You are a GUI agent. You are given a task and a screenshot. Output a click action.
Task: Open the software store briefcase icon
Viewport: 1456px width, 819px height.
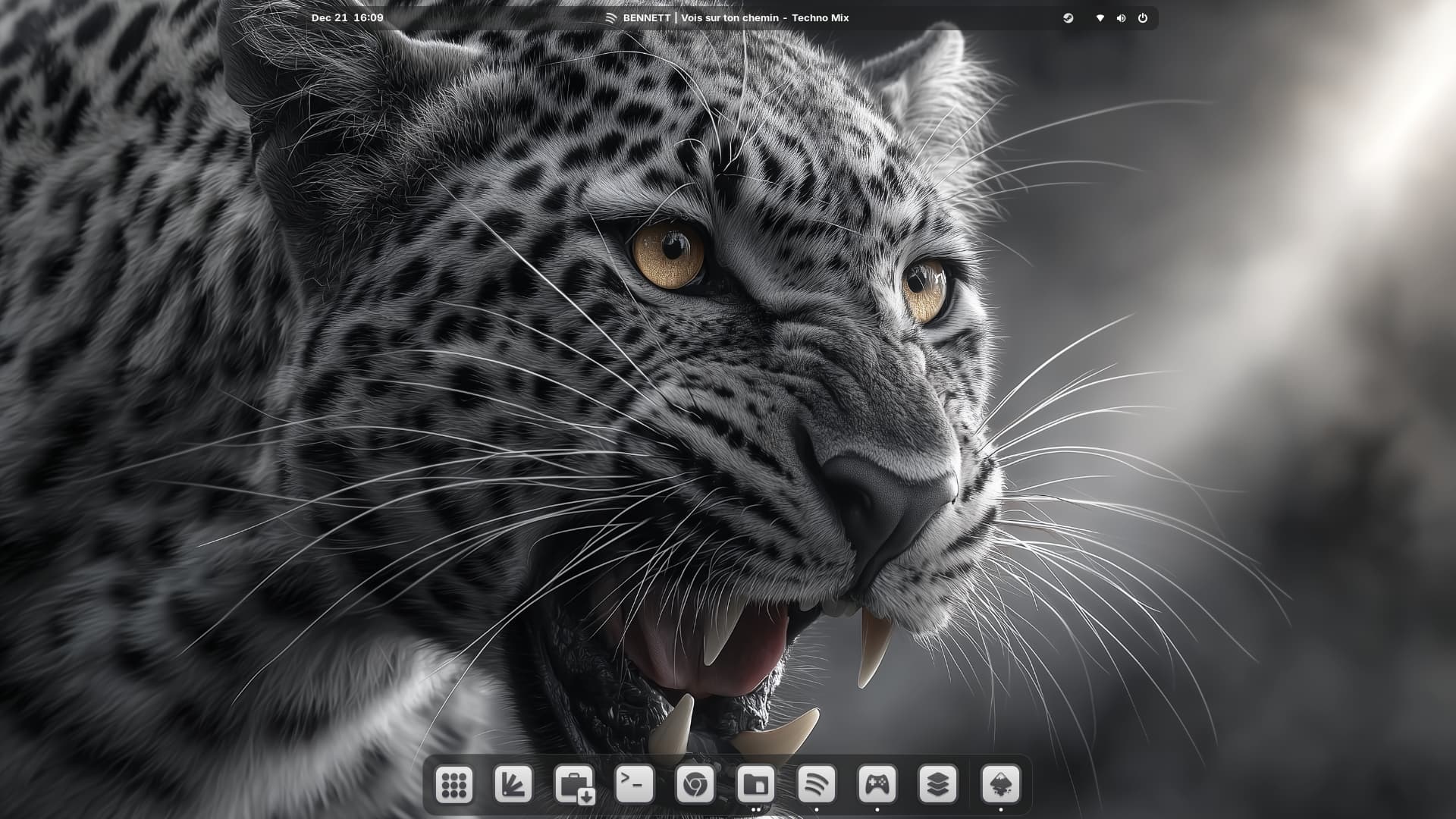coord(574,785)
